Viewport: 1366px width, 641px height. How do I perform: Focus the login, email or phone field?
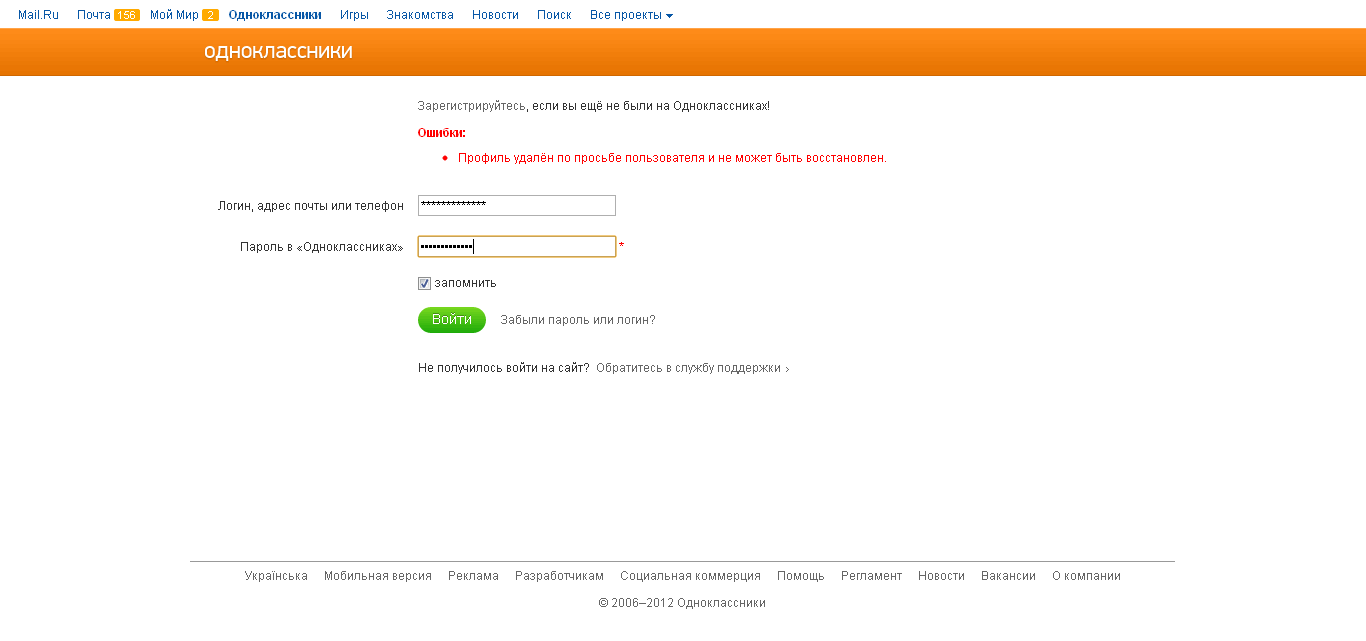tap(516, 205)
